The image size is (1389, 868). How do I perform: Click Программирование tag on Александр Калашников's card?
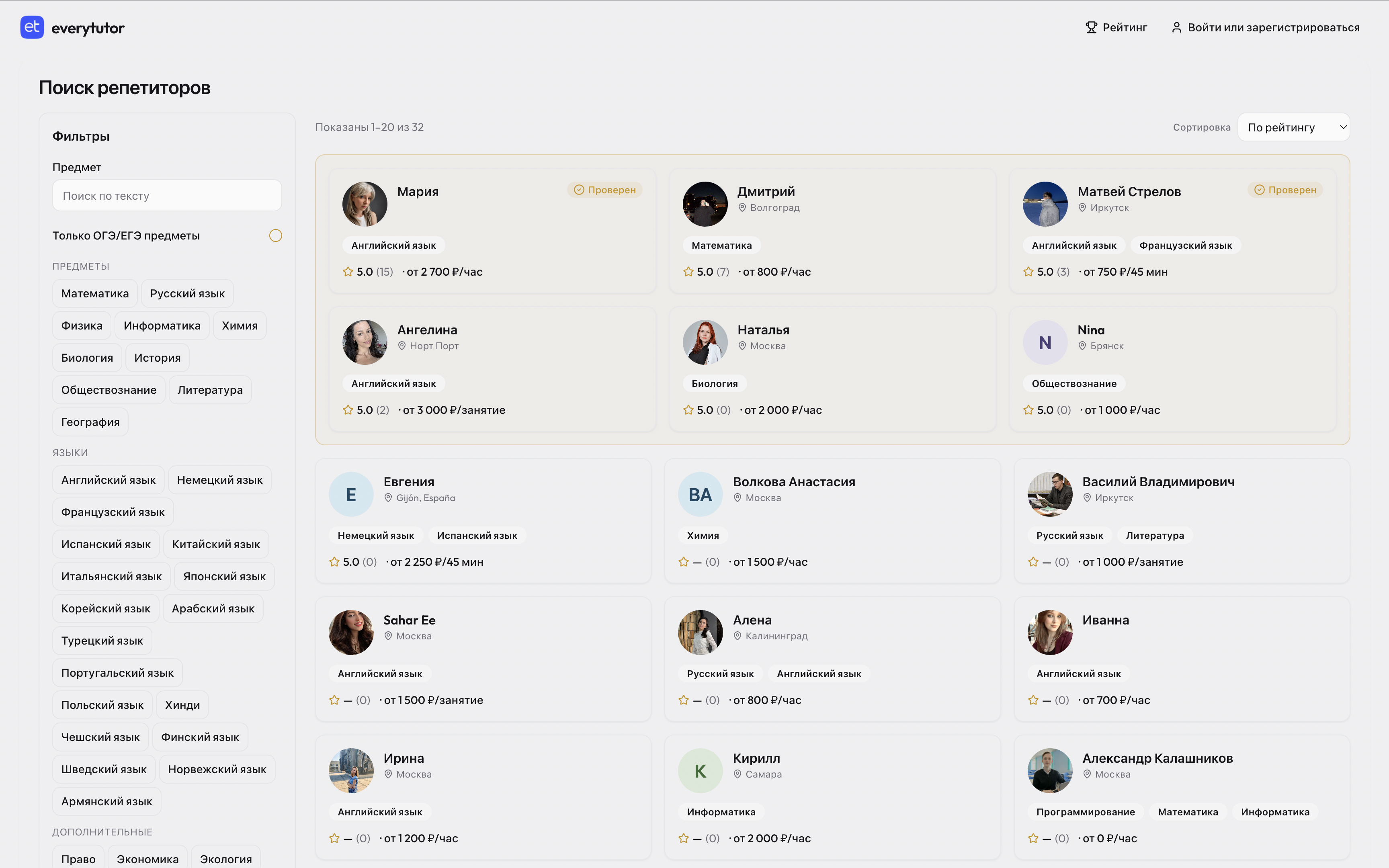pyautogui.click(x=1086, y=812)
